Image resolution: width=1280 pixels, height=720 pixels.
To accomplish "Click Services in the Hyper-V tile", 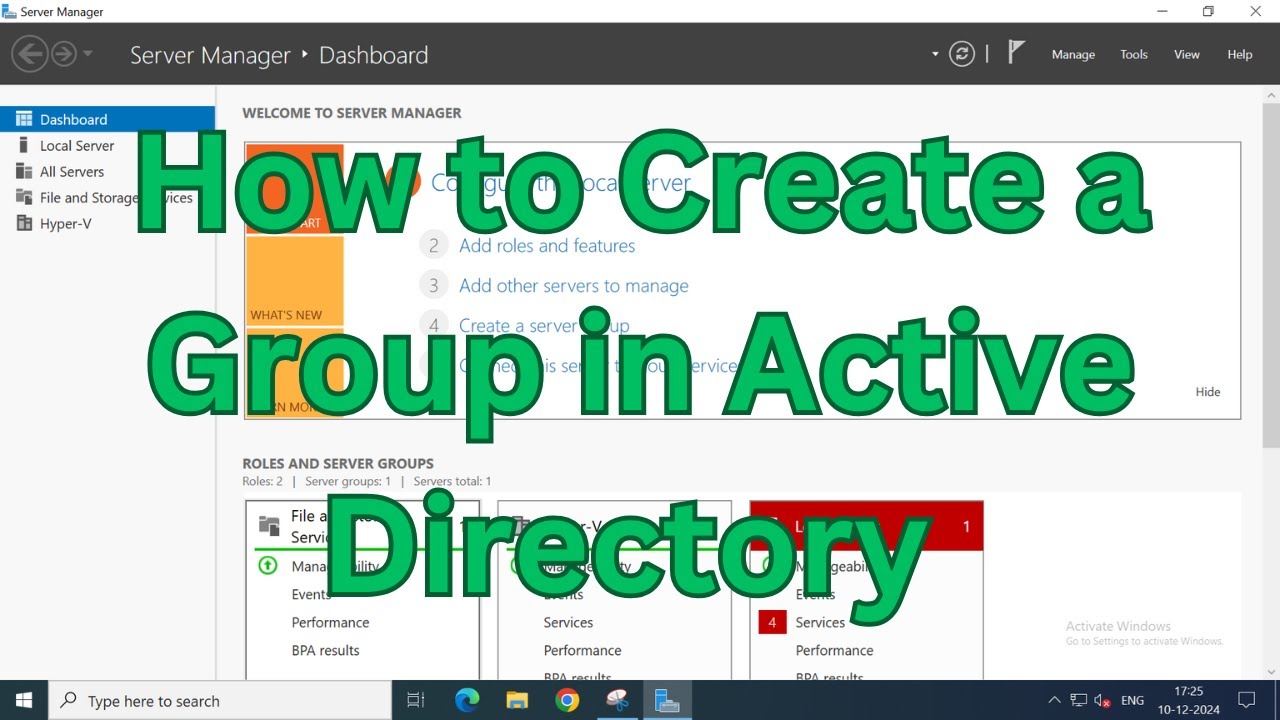I will click(568, 622).
